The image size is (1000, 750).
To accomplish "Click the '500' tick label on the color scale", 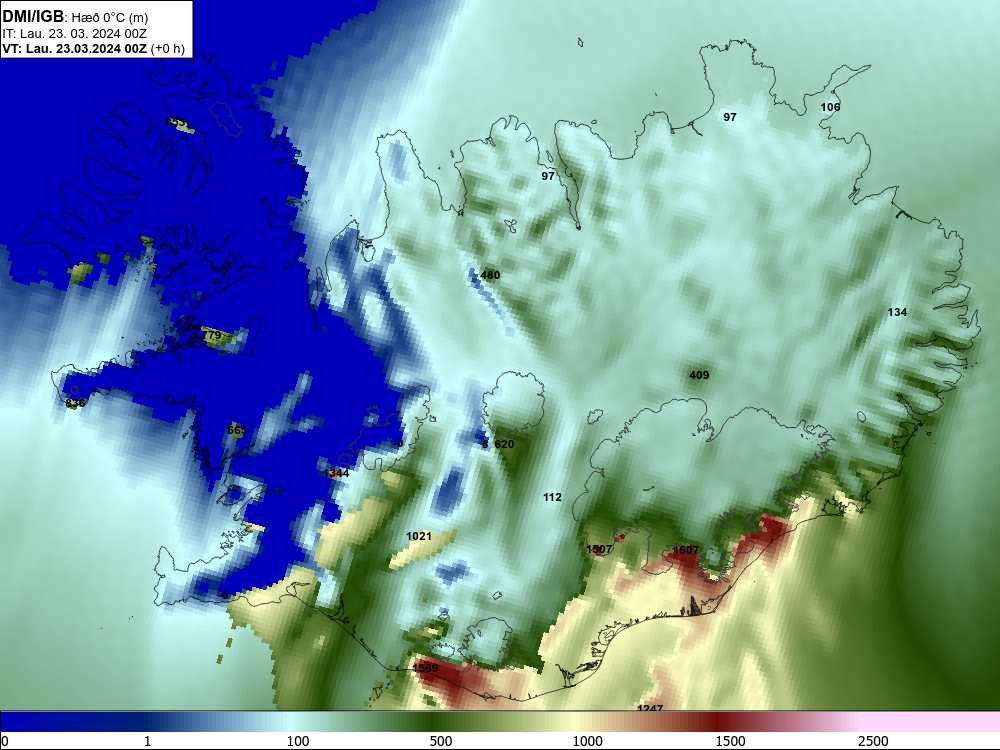I will coord(441,741).
